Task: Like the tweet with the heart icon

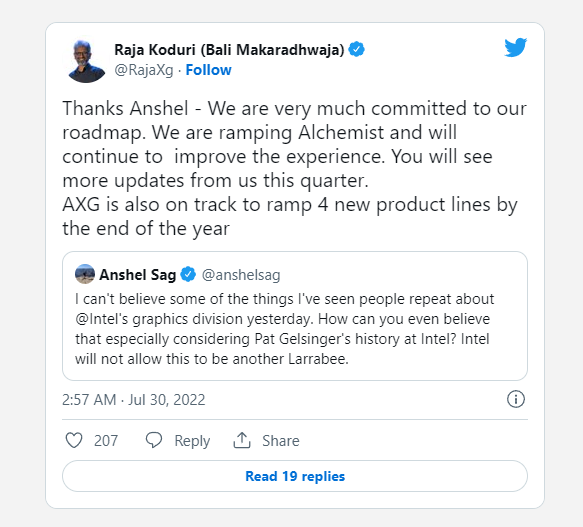Action: (74, 440)
